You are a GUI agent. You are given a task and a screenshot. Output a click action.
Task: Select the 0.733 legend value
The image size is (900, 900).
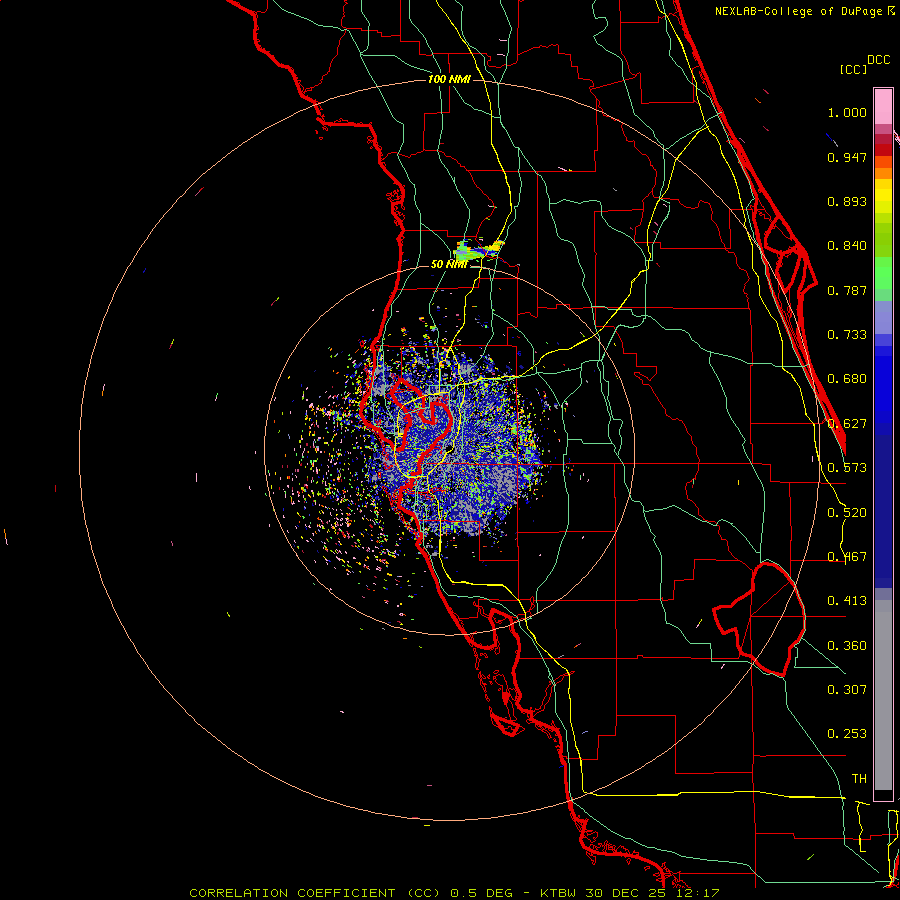tap(847, 335)
